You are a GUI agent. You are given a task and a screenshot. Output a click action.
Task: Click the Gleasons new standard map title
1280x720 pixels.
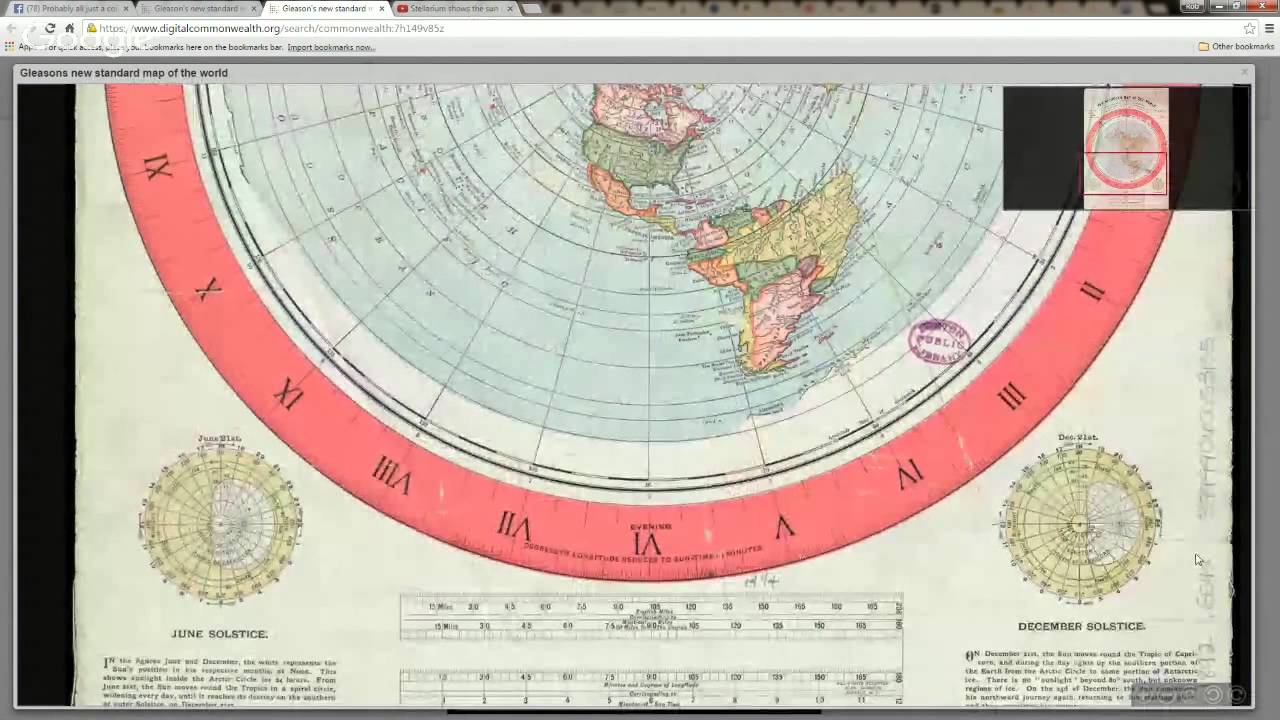124,73
